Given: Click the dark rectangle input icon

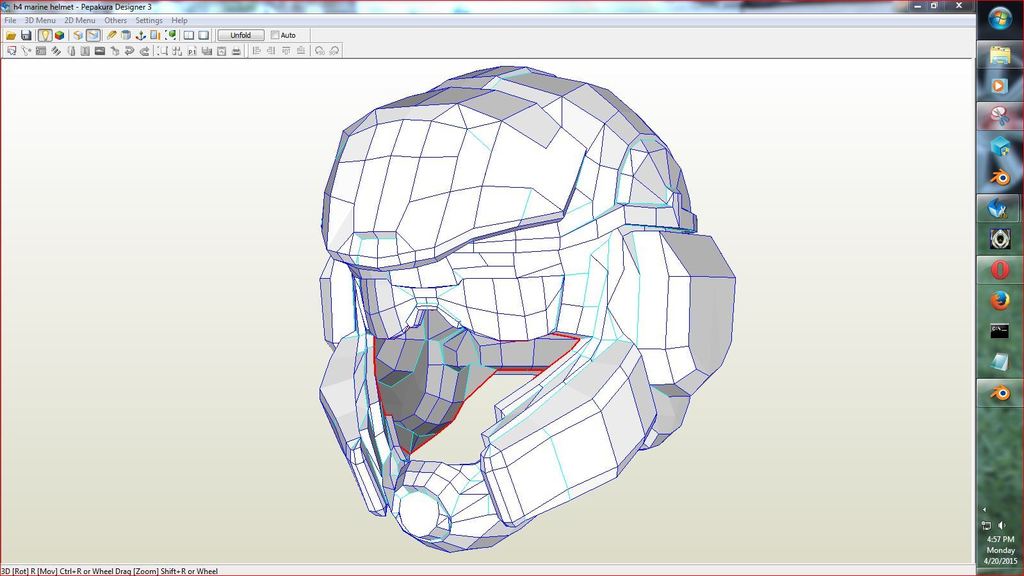Looking at the screenshot, I should (100, 51).
